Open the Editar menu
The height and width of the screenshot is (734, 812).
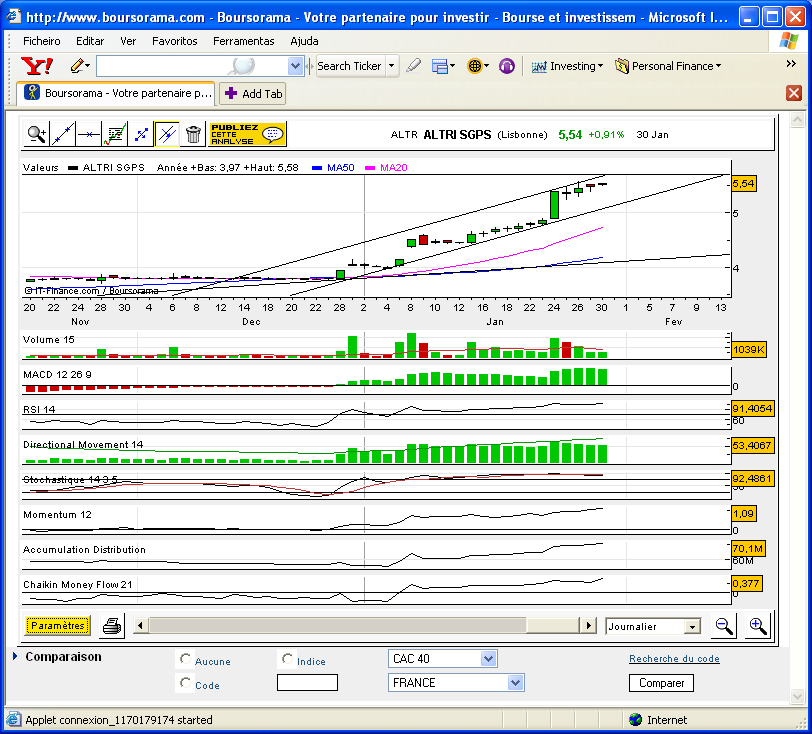coord(90,41)
